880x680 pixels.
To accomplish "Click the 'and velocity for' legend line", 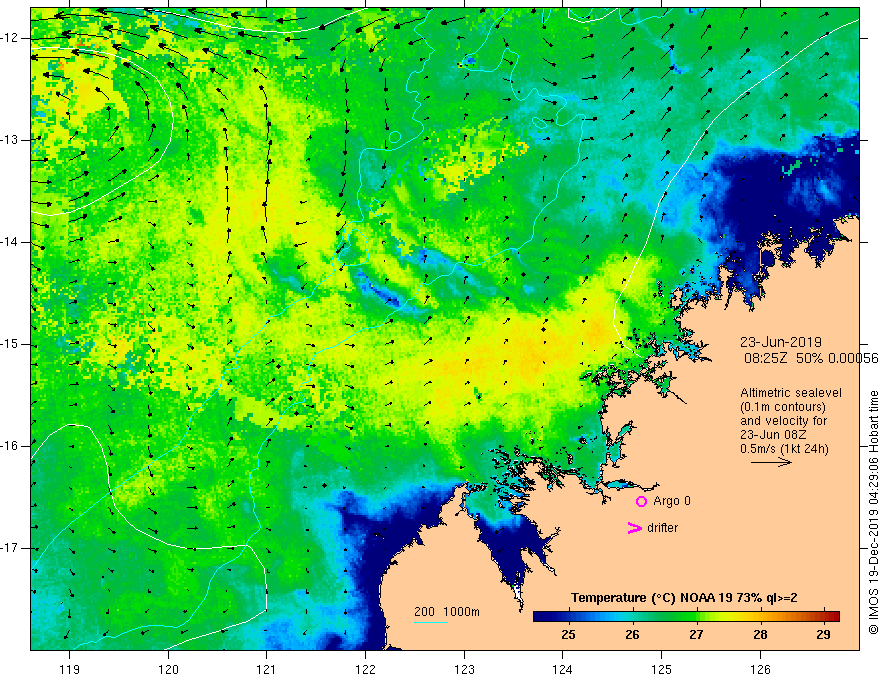I will [783, 421].
